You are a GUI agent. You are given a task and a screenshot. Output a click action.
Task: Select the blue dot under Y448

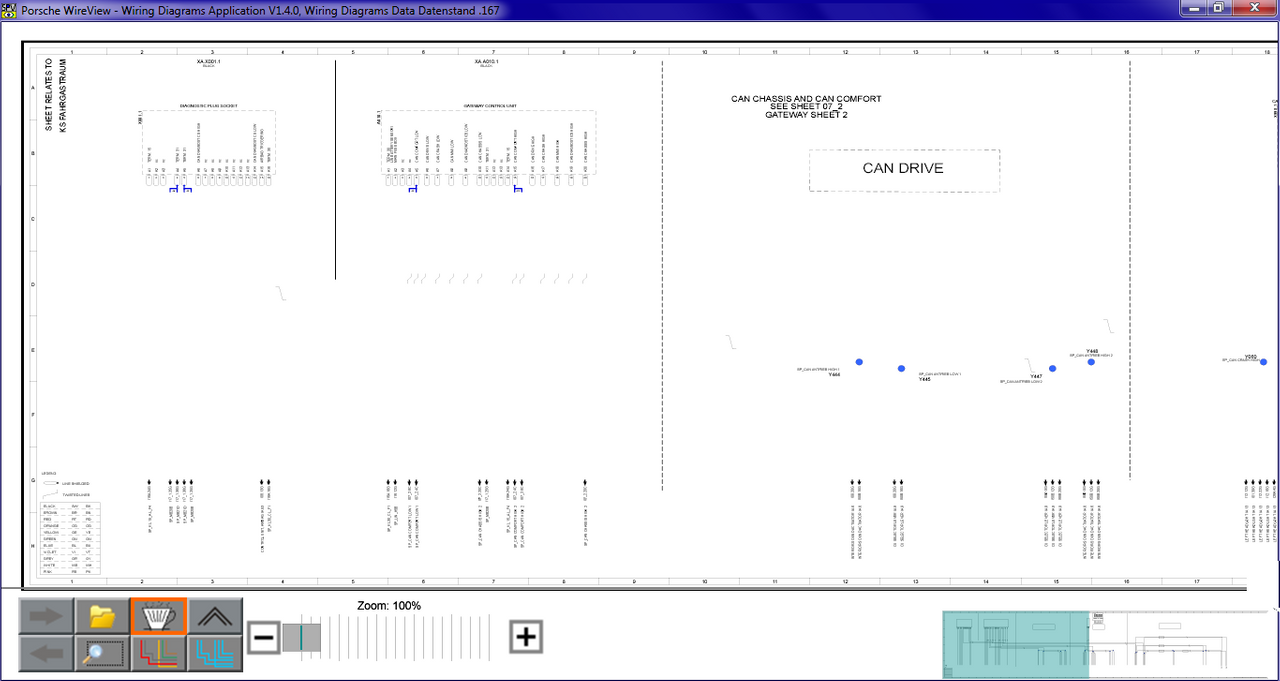pos(1091,362)
